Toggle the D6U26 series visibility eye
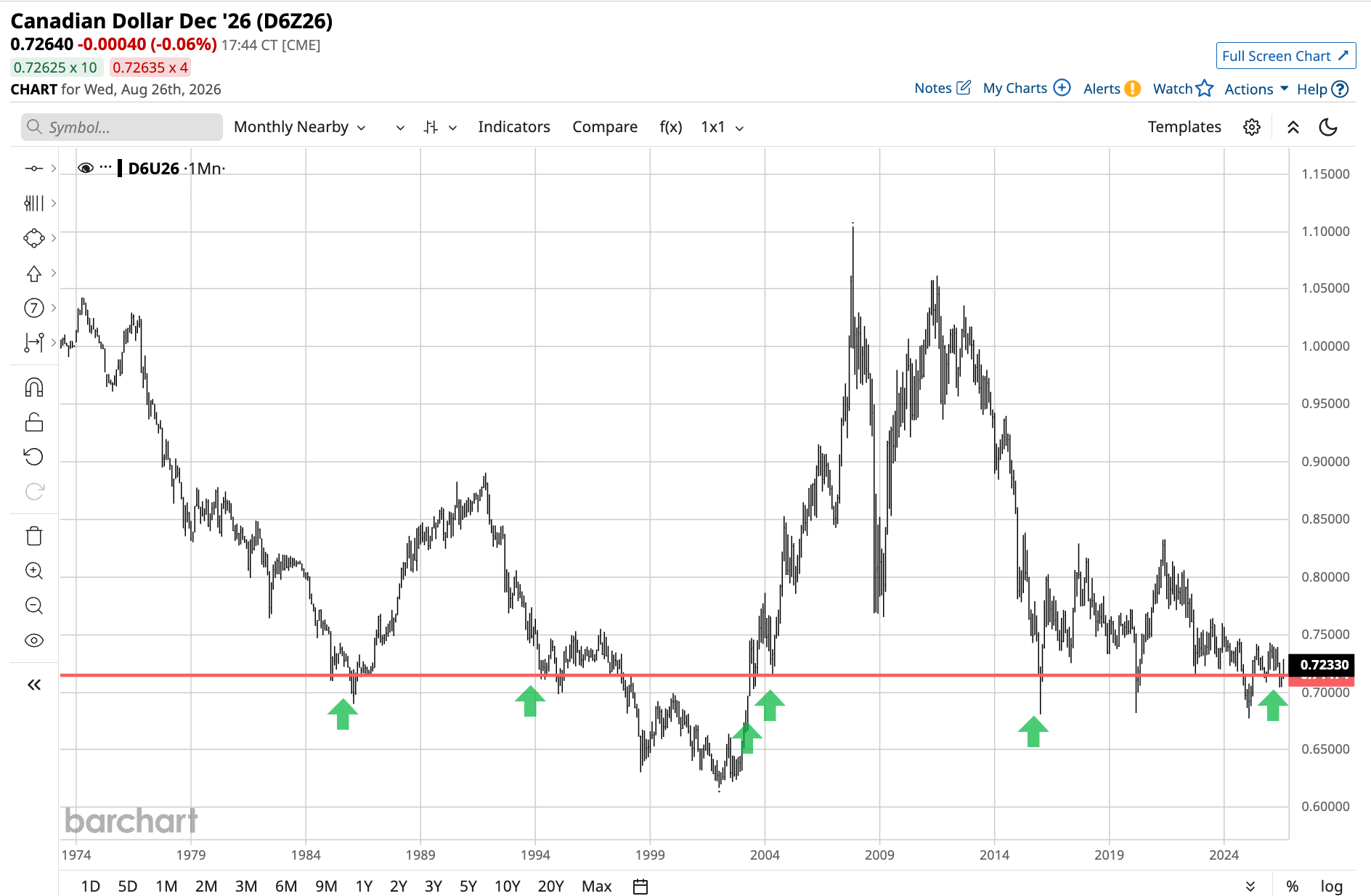This screenshot has width=1371, height=896. 86,168
